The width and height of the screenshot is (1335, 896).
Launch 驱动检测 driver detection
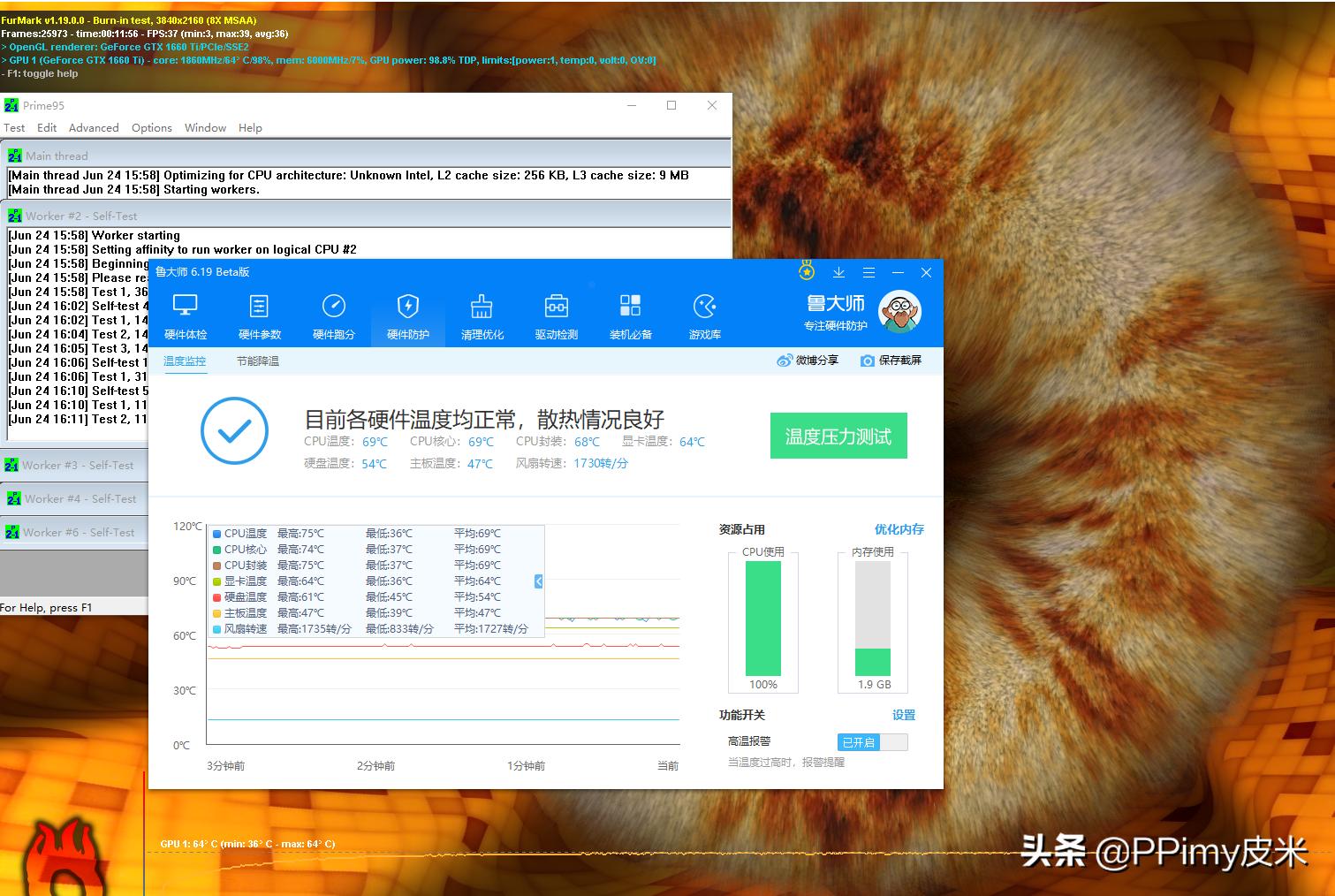pyautogui.click(x=556, y=315)
